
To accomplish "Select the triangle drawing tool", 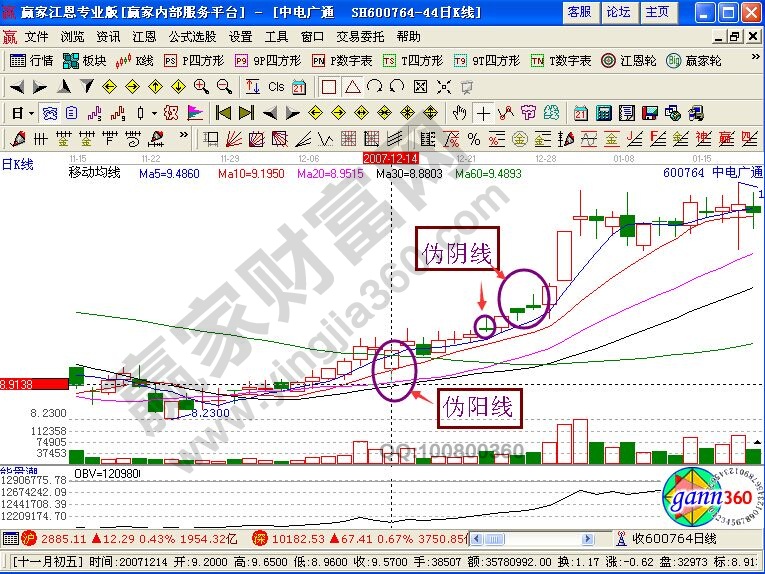I will (352, 87).
